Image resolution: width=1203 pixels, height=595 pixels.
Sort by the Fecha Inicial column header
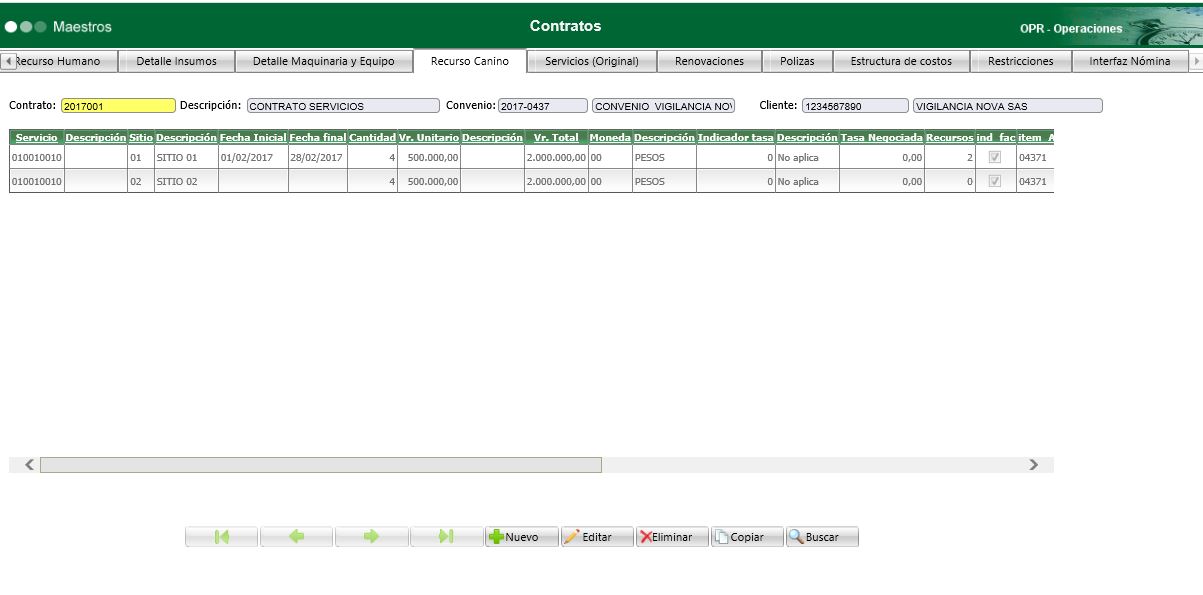[x=253, y=137]
